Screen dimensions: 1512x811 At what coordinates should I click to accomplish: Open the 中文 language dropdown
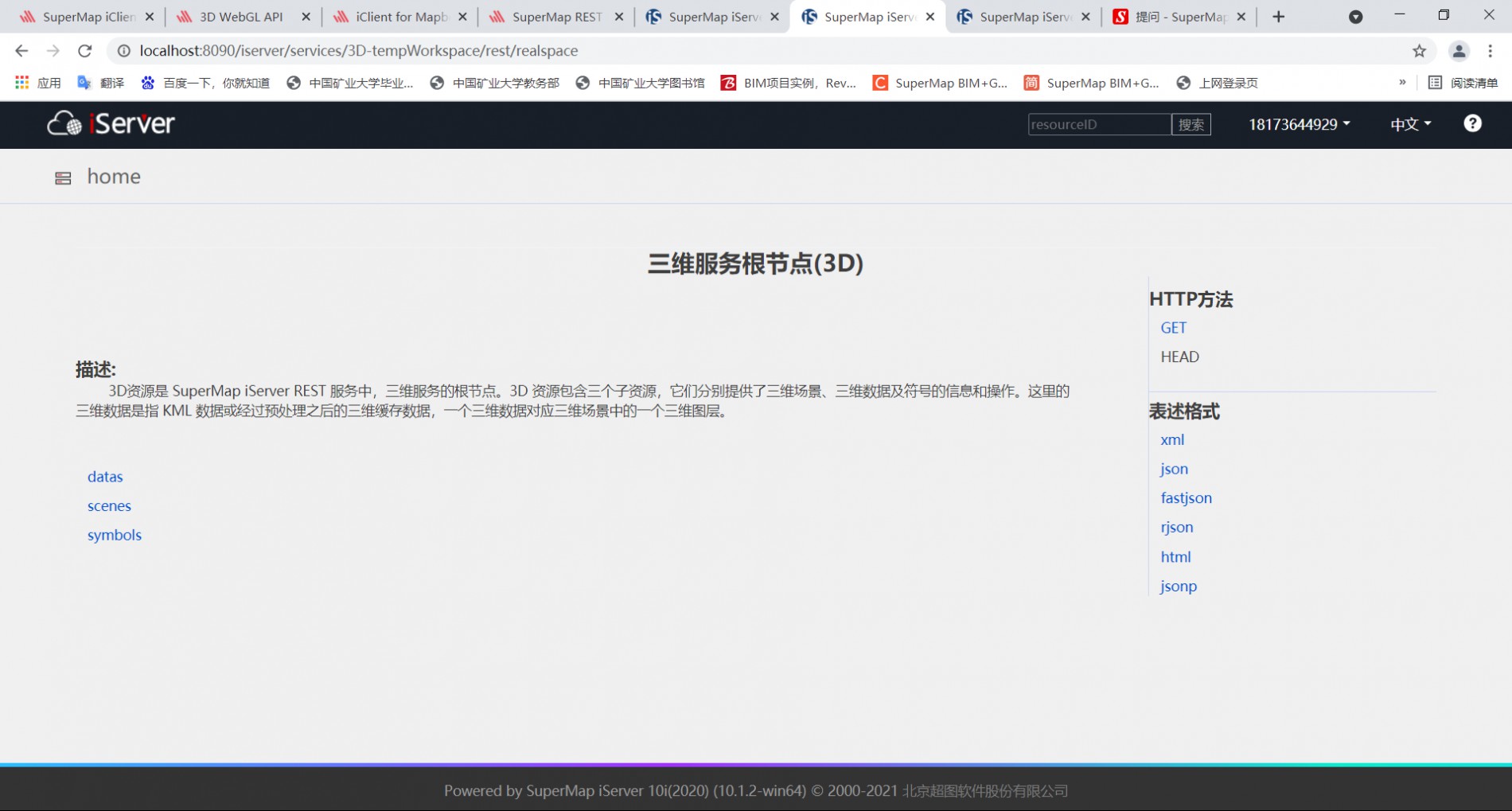click(1410, 124)
